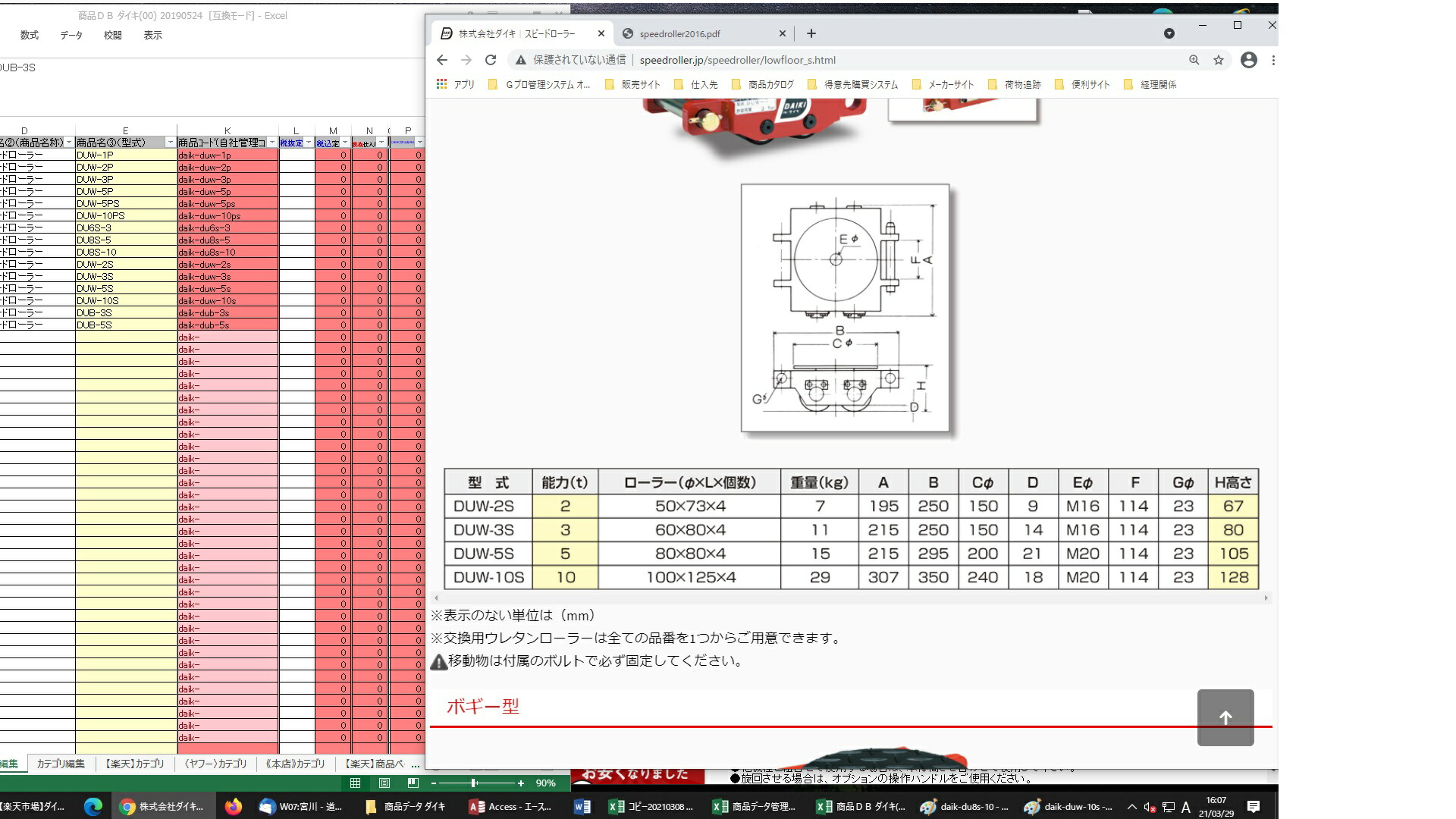Open the メーカーサイト bookmark folder
The height and width of the screenshot is (819, 1456).
coord(943,84)
